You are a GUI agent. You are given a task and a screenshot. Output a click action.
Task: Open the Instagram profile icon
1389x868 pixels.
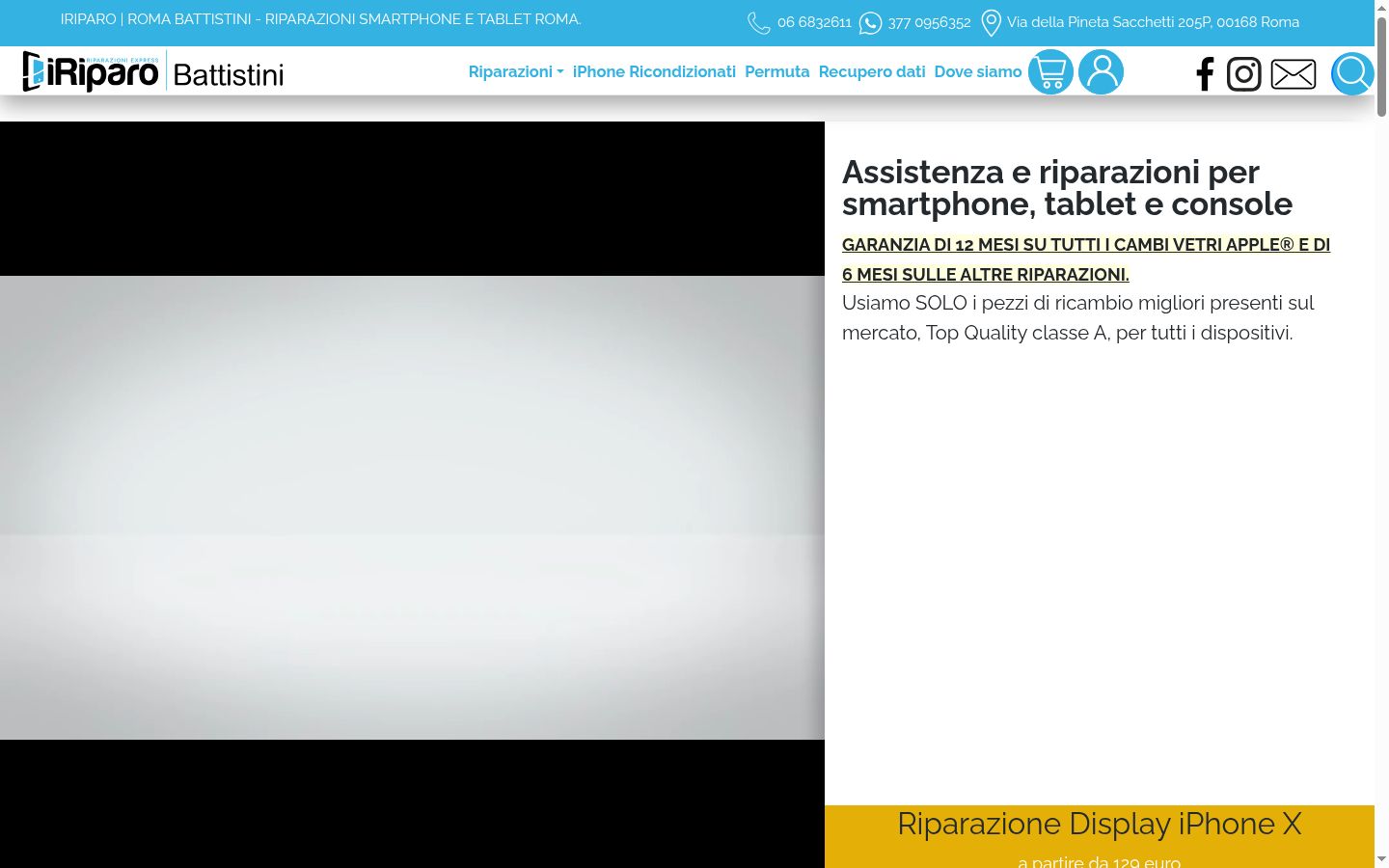tap(1244, 73)
